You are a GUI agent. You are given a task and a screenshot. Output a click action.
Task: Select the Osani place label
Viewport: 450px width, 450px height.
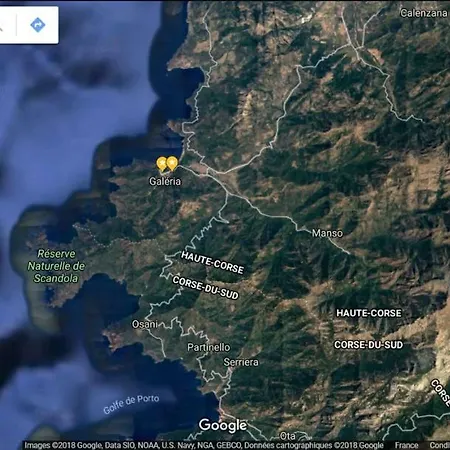coord(144,324)
